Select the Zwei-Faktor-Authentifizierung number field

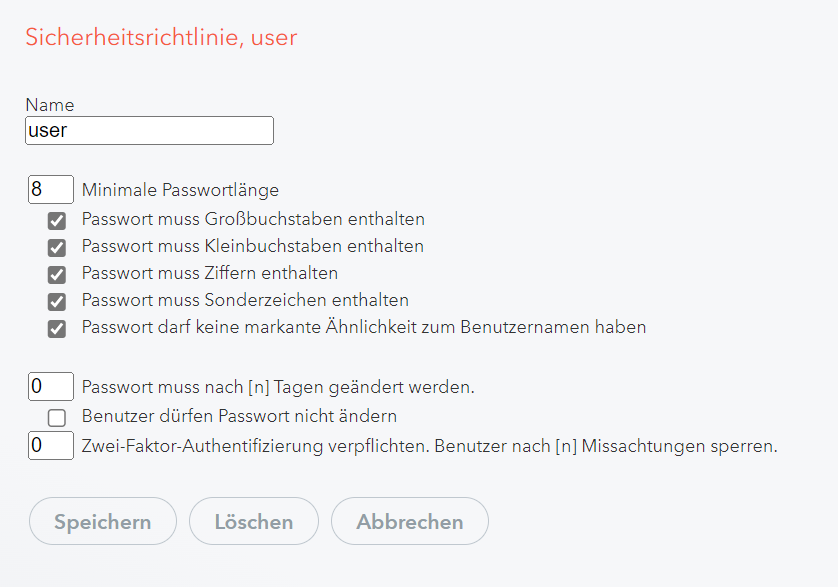tap(51, 446)
